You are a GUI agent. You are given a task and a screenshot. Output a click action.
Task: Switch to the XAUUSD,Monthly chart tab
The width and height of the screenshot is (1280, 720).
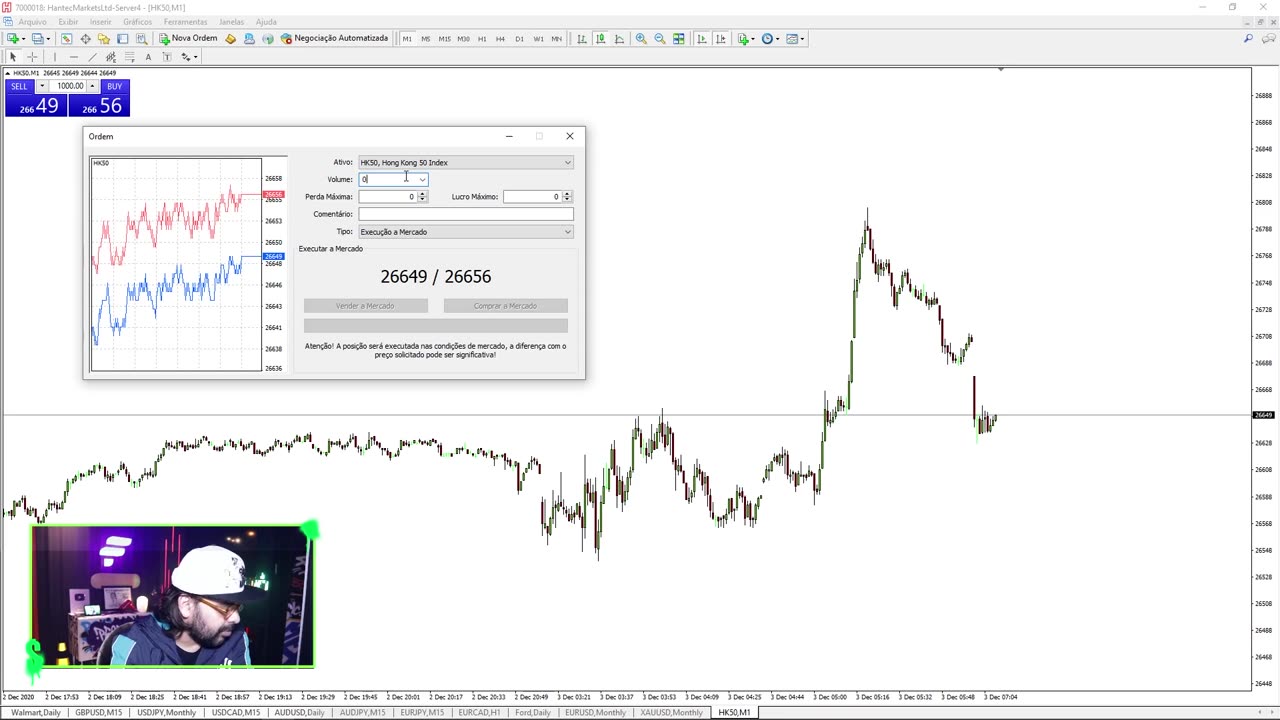(671, 712)
